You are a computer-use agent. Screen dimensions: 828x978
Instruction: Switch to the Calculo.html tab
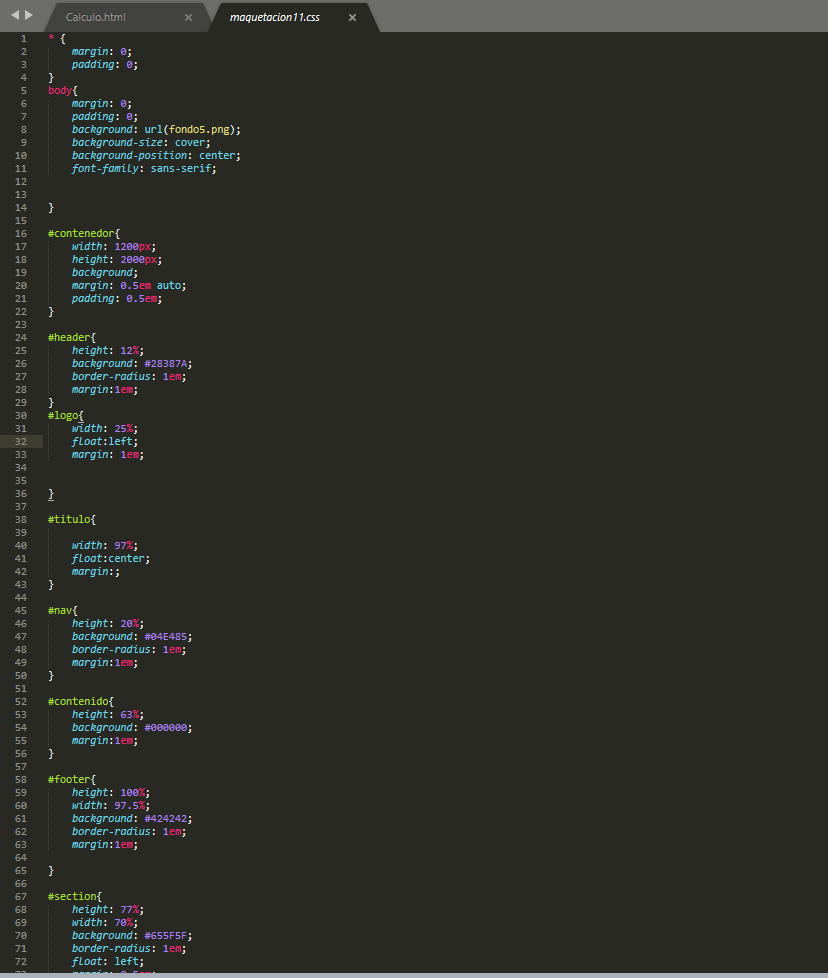(96, 18)
